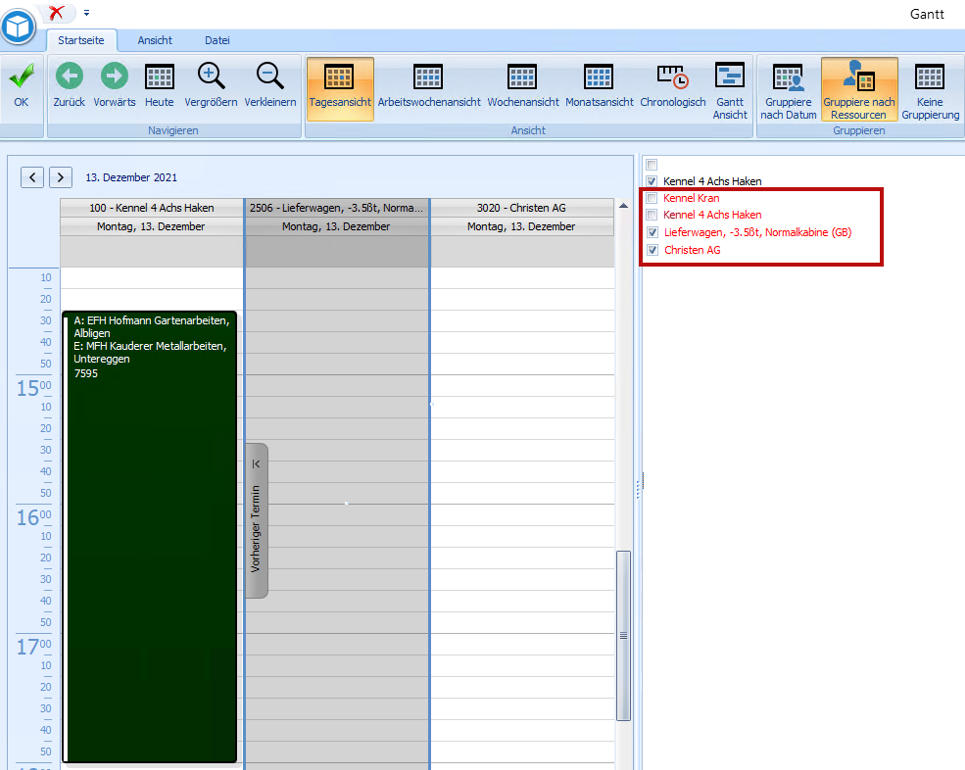Go to previous day with left chevron
Image resolution: width=965 pixels, height=770 pixels.
click(33, 177)
